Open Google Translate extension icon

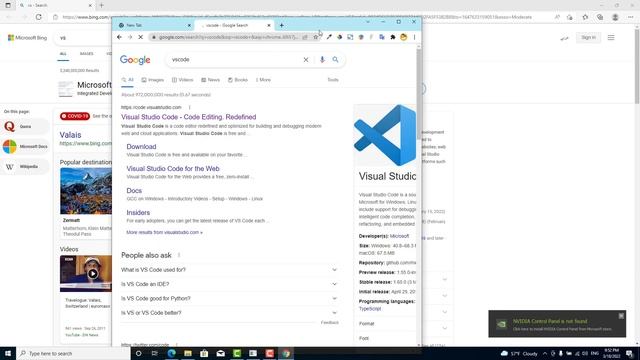coord(382,37)
